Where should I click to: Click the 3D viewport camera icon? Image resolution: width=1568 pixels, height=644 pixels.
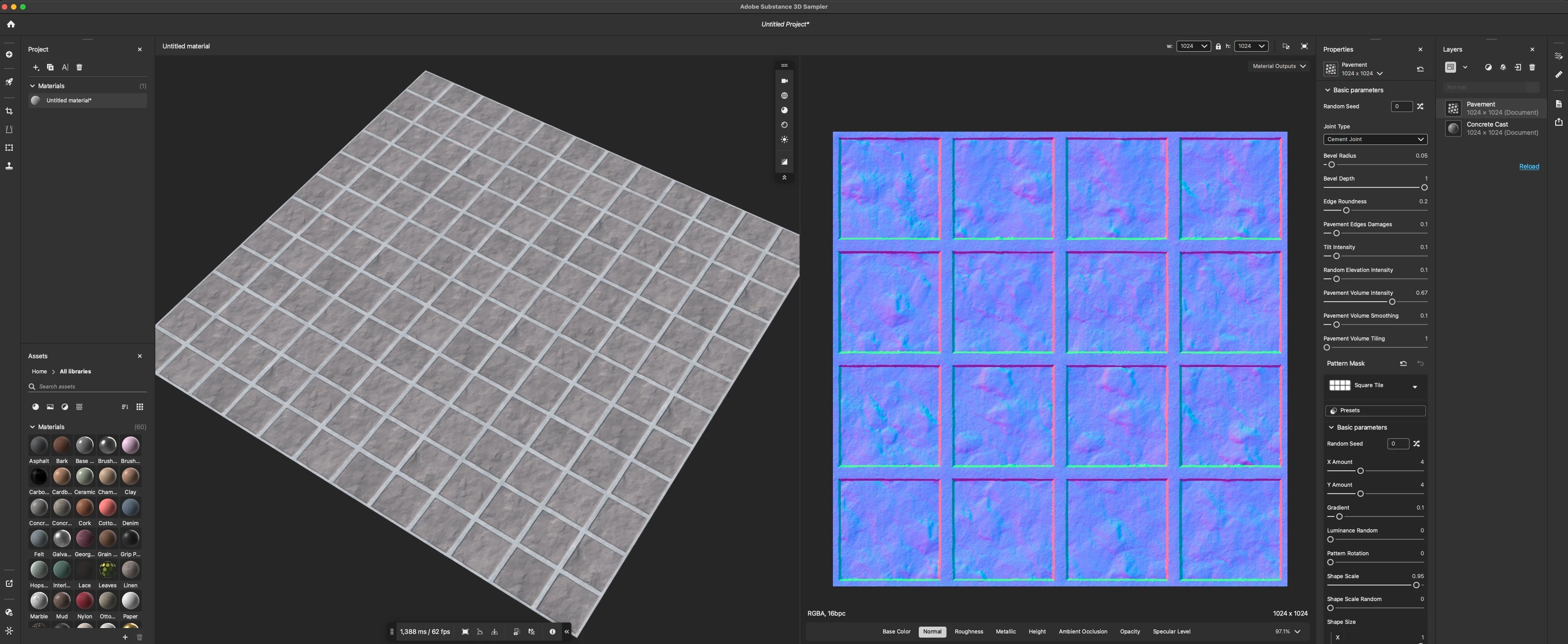[784, 81]
